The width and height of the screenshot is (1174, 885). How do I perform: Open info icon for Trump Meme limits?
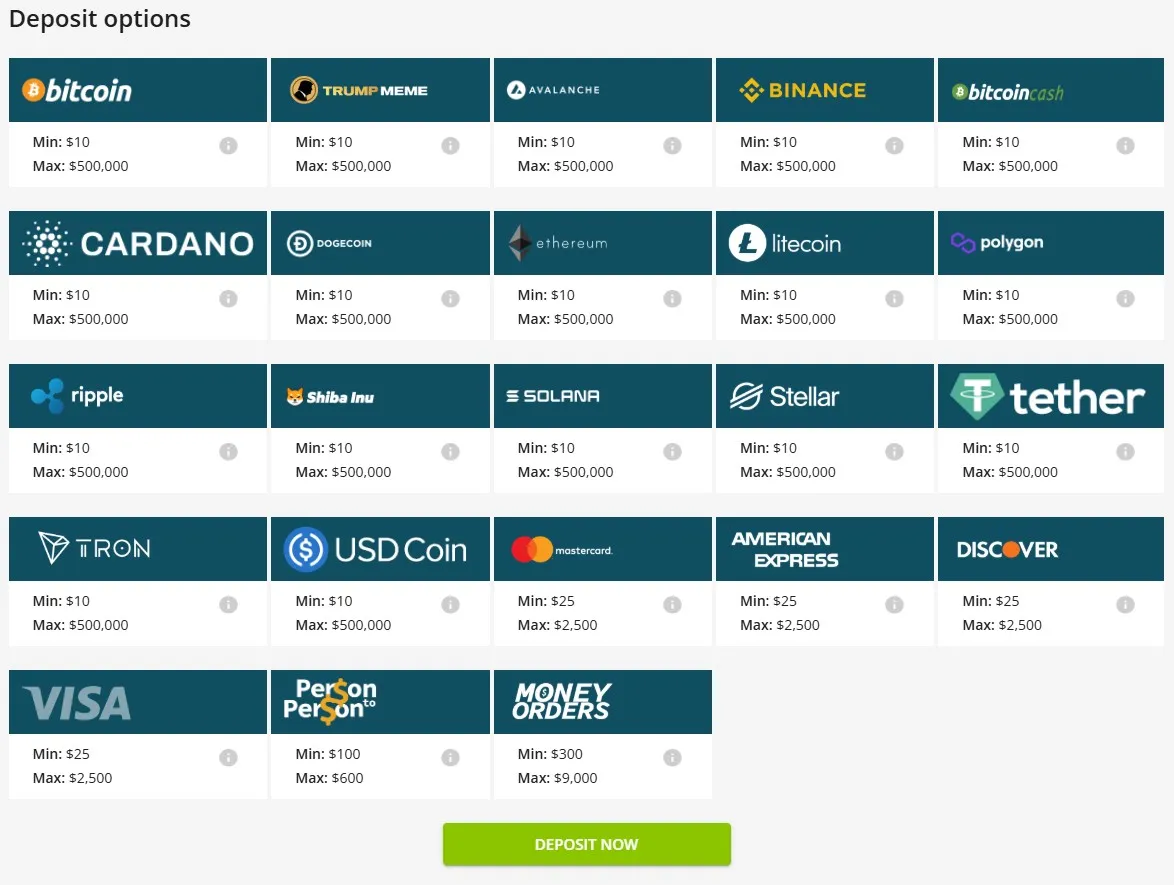tap(450, 145)
